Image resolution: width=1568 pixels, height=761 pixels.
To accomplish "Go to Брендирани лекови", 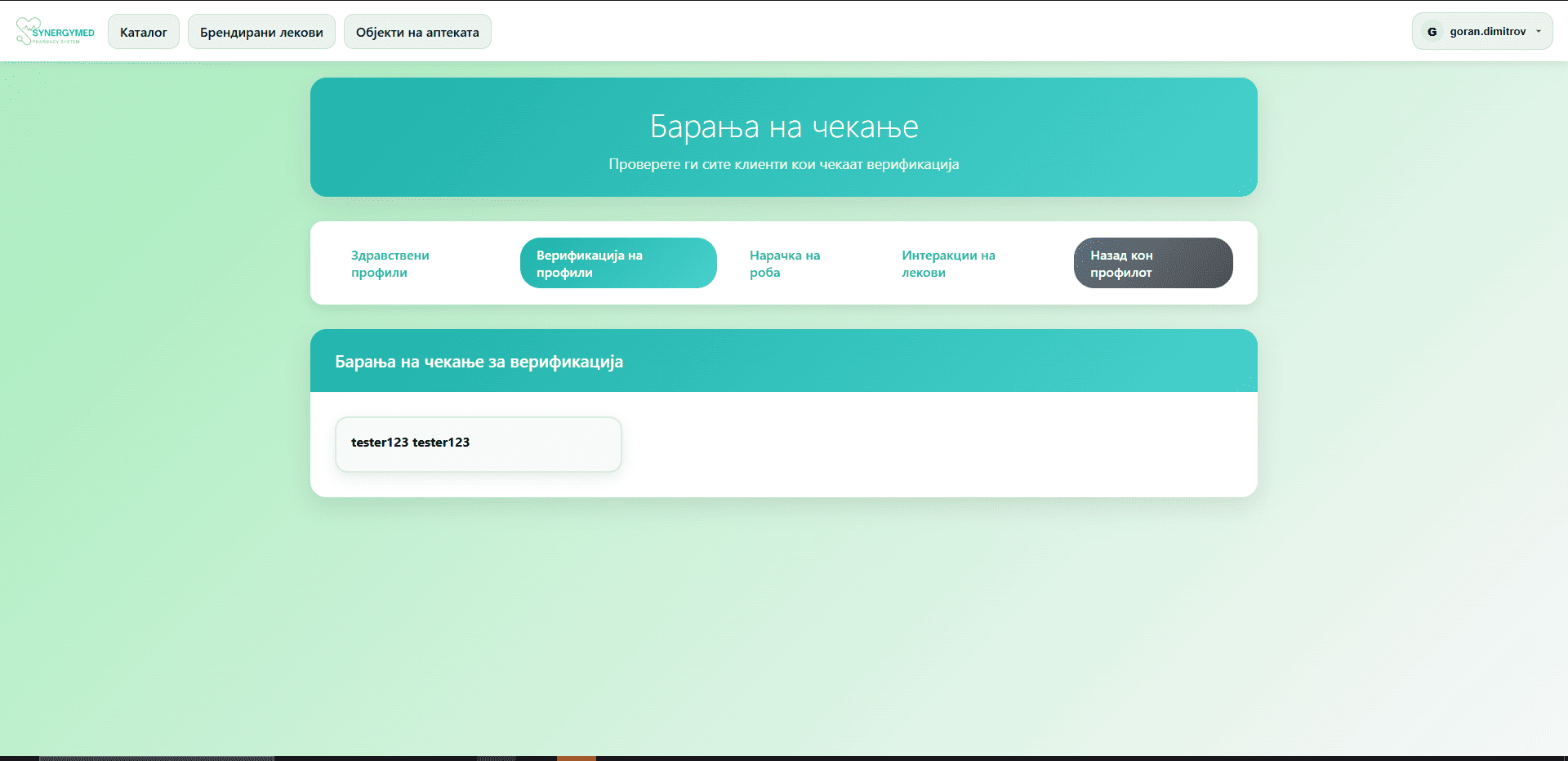I will tap(261, 32).
